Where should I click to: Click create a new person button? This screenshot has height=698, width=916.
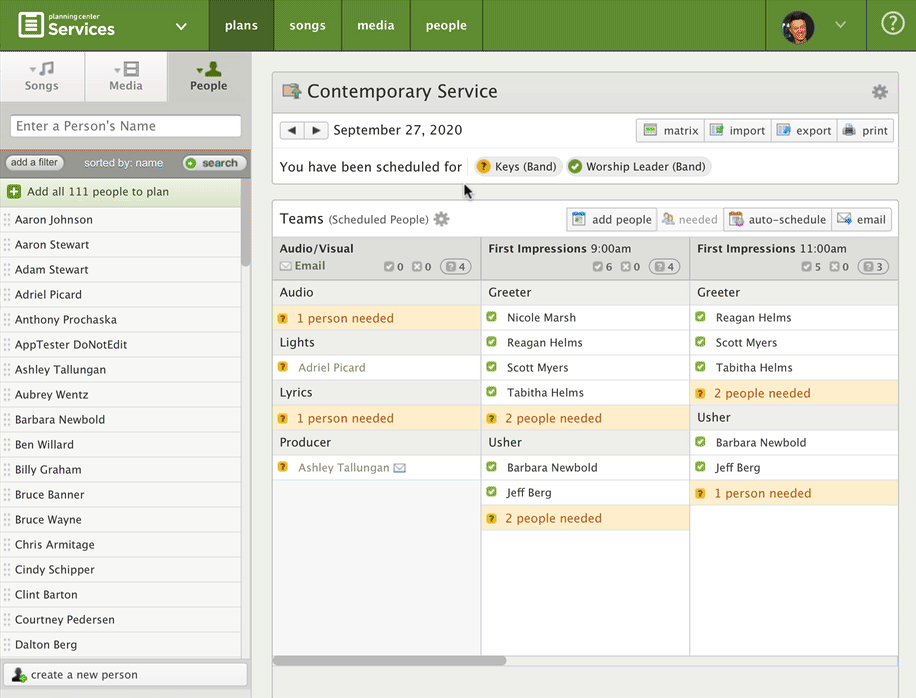click(x=125, y=675)
